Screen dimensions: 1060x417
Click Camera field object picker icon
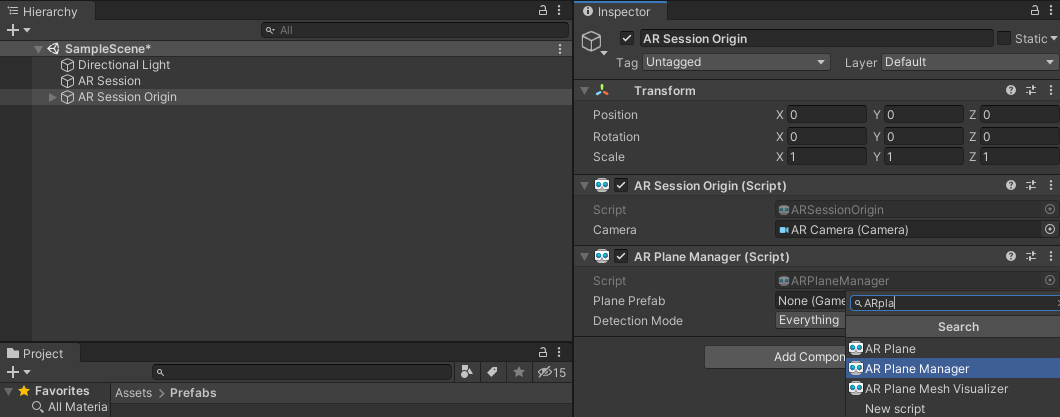1049,230
